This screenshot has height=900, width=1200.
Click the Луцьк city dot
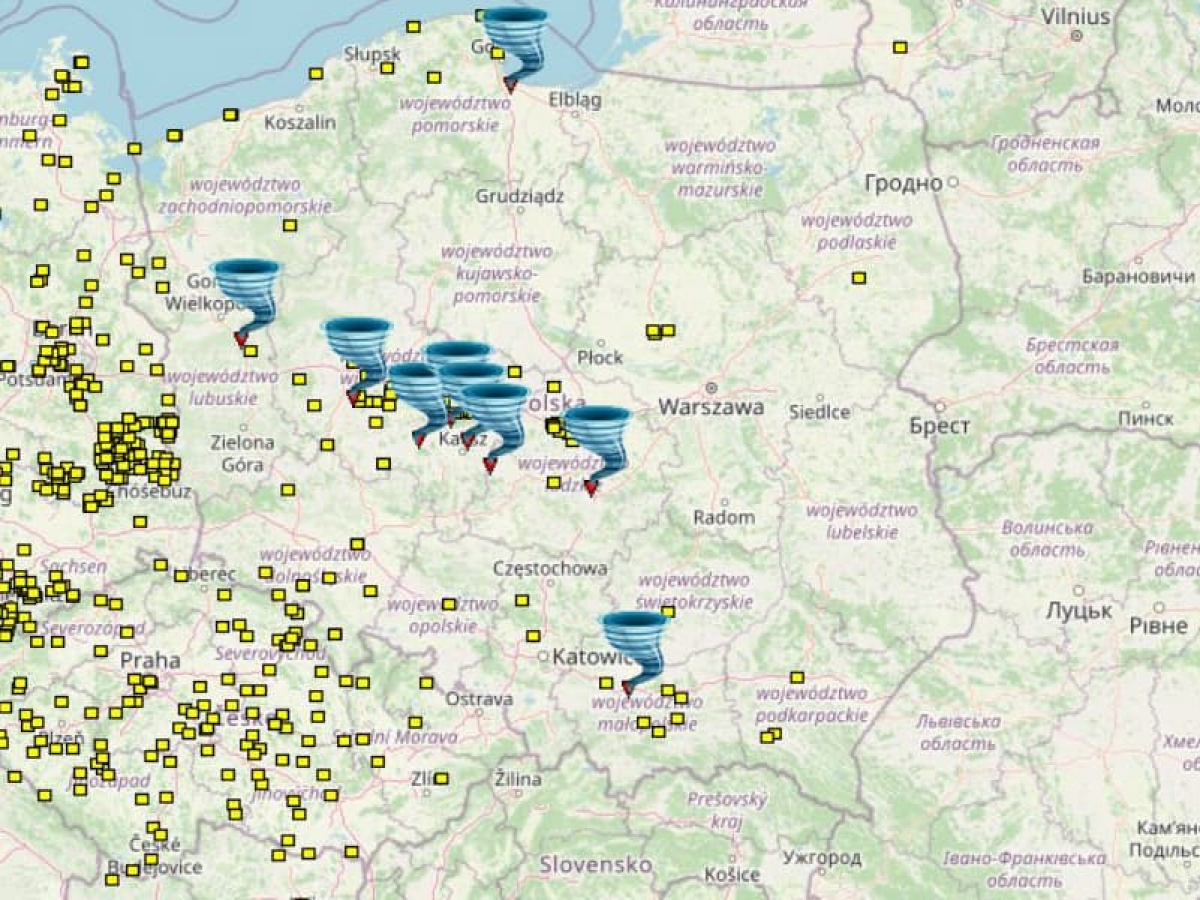1078,591
